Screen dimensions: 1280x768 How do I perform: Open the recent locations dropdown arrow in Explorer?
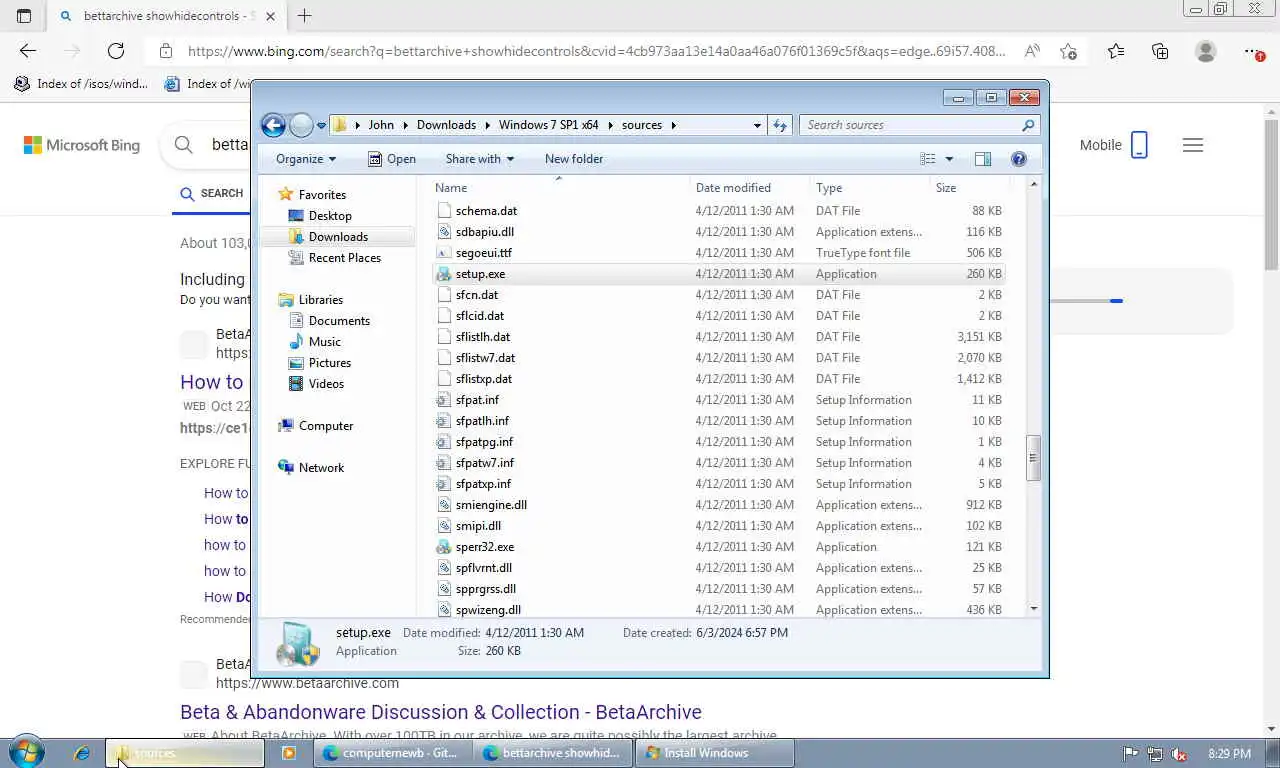321,125
